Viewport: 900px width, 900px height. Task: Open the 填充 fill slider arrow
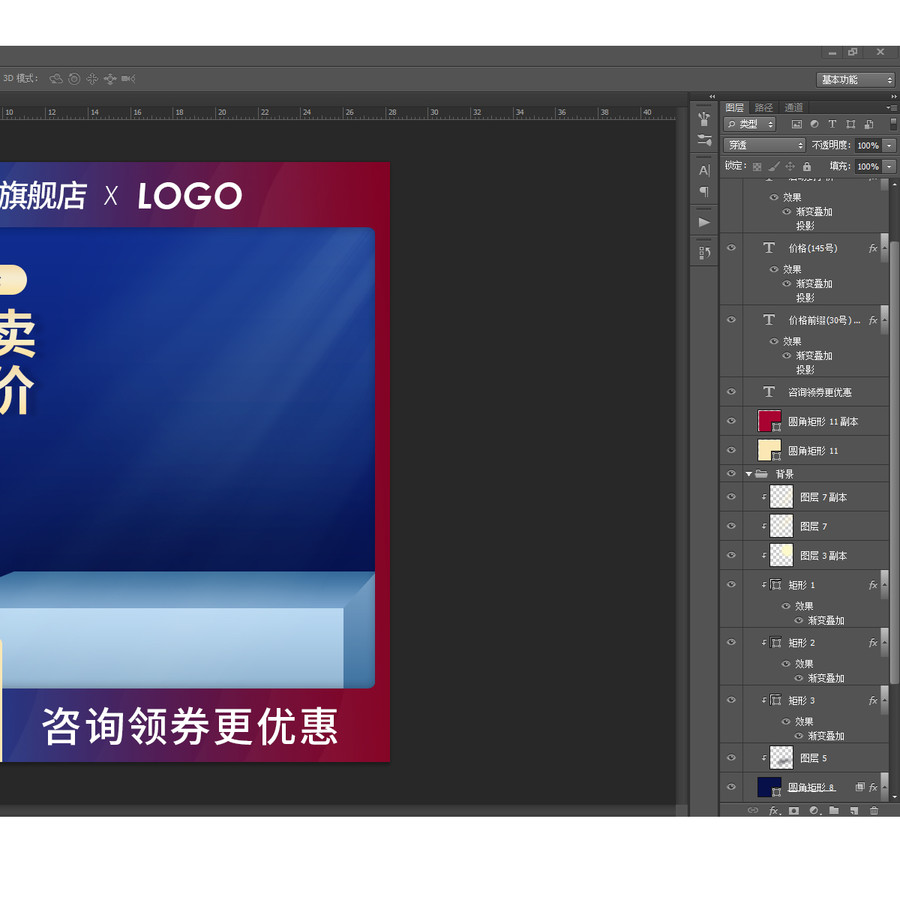tap(889, 166)
